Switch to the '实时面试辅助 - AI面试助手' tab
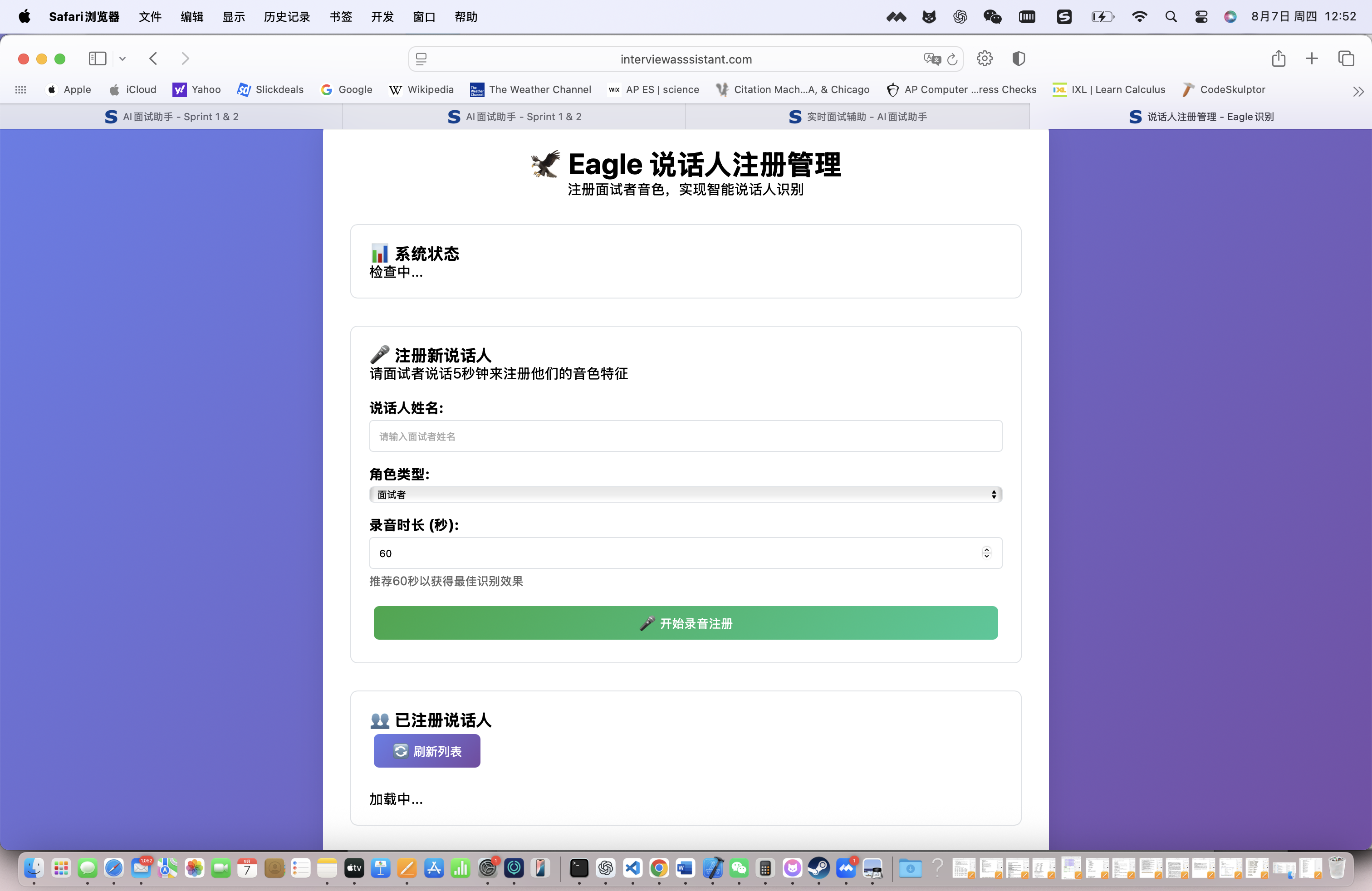The height and width of the screenshot is (891, 1372). 858,117
